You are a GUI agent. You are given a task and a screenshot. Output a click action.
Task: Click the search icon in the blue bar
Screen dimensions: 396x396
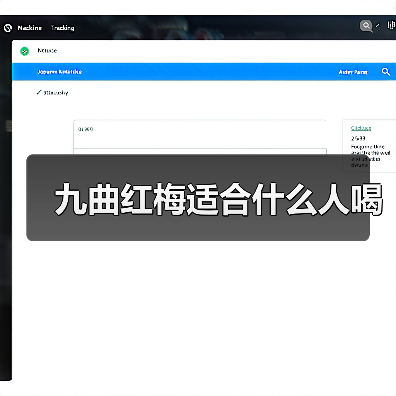[386, 72]
